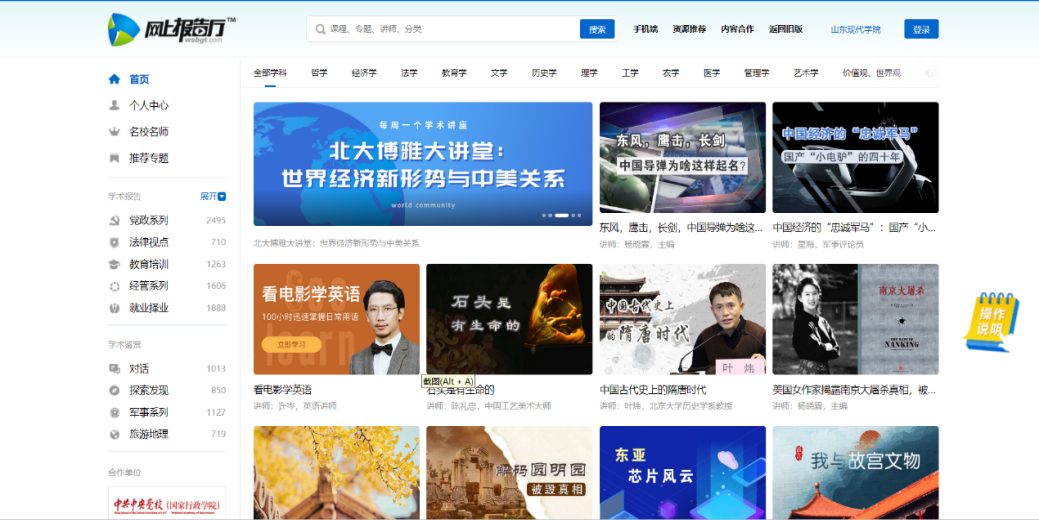Switch to the 历史学 subject tab

[x=544, y=73]
